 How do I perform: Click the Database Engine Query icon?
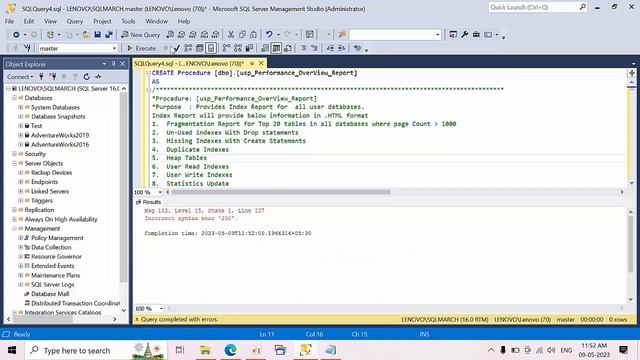click(170, 35)
